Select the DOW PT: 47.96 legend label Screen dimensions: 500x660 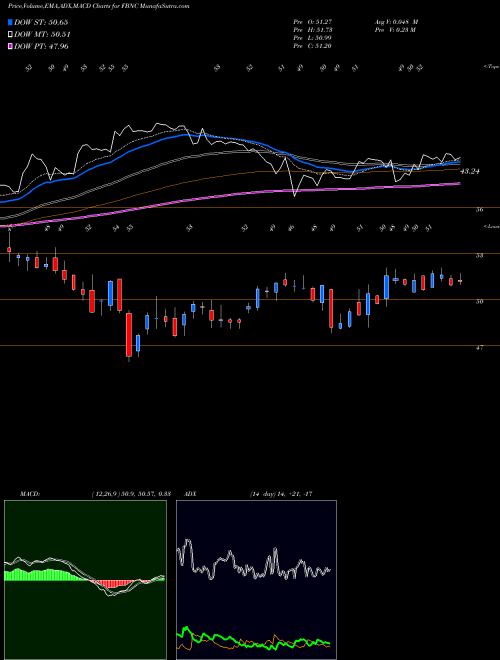pos(41,46)
